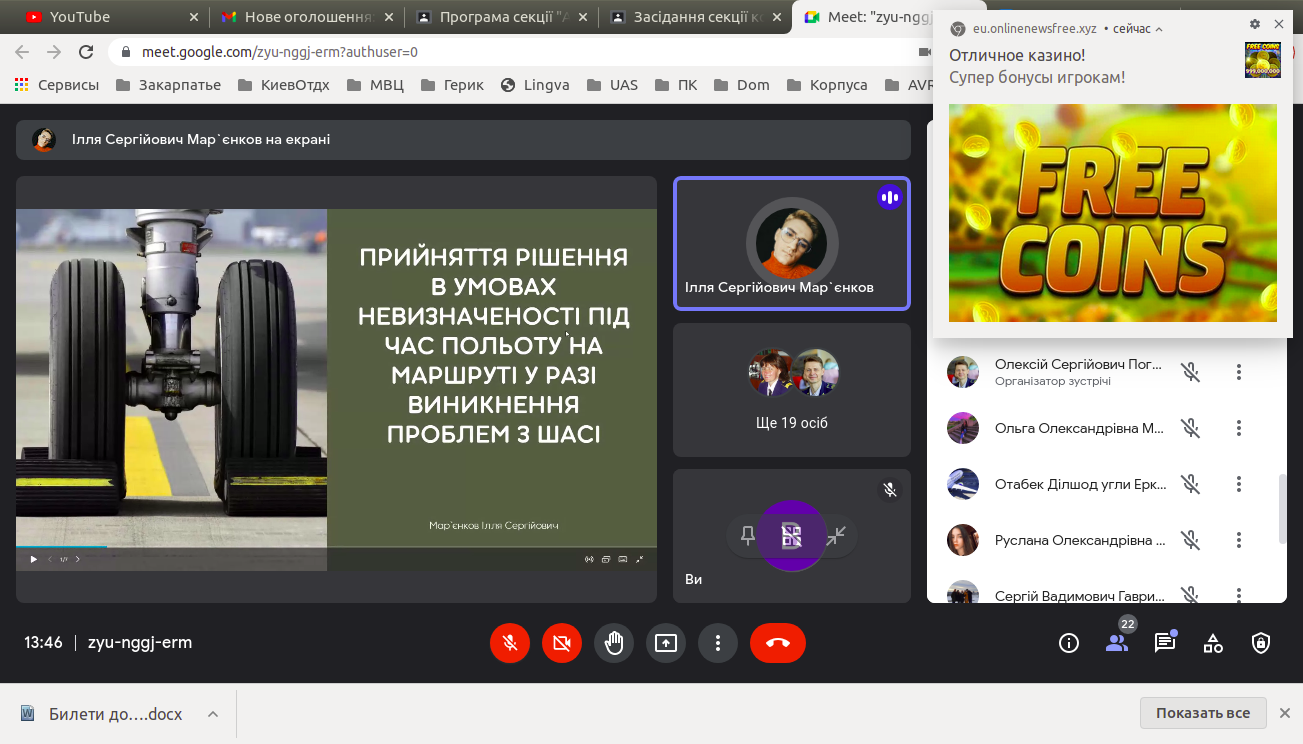Open the 'Ще 19 осіб' participants tile
Viewport: 1303px width, 744px height.
792,390
